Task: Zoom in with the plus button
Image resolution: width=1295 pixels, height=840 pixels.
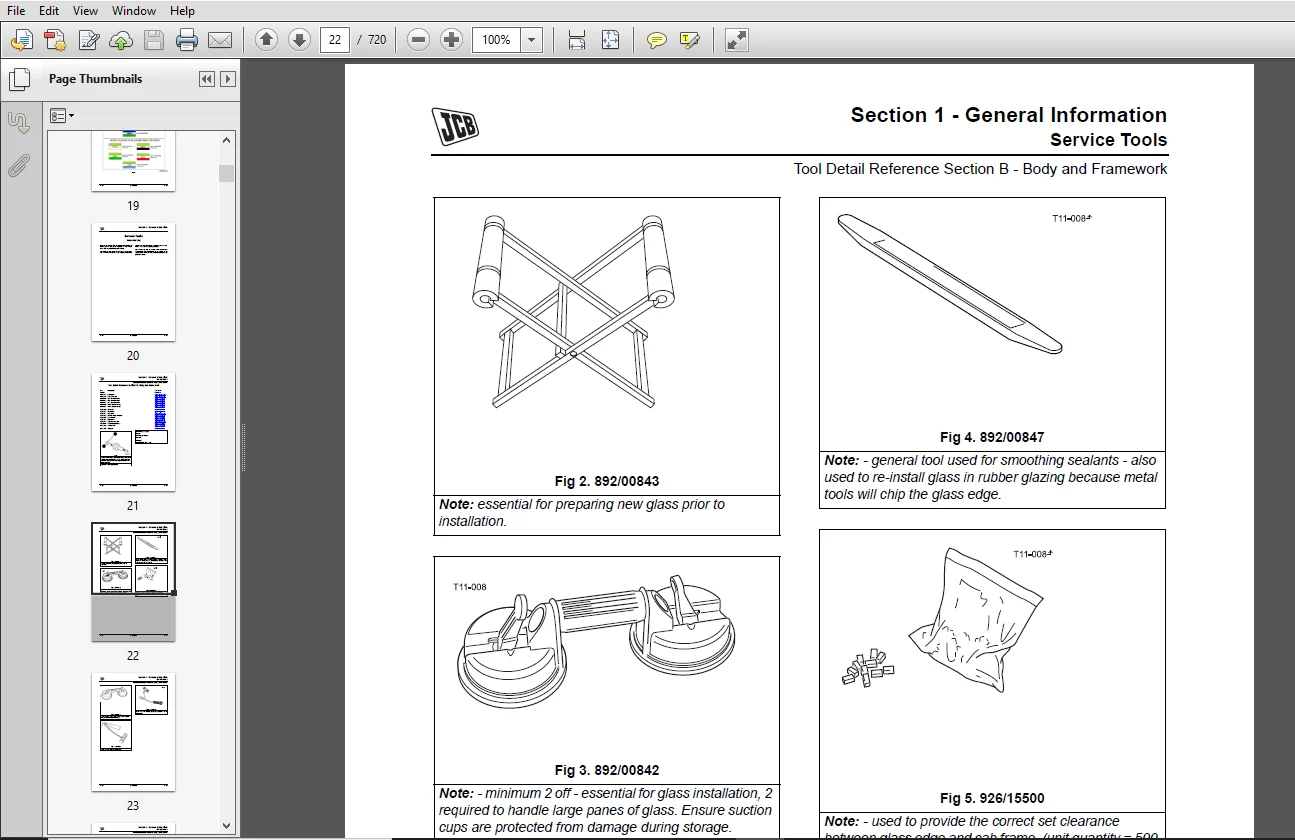Action: point(452,40)
